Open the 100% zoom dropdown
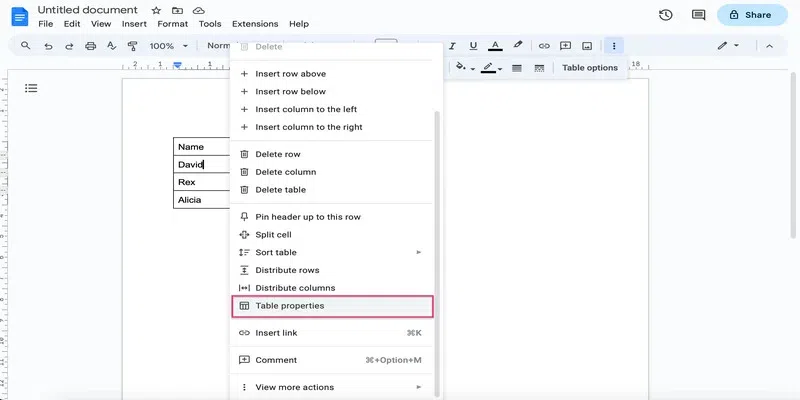 tap(169, 46)
